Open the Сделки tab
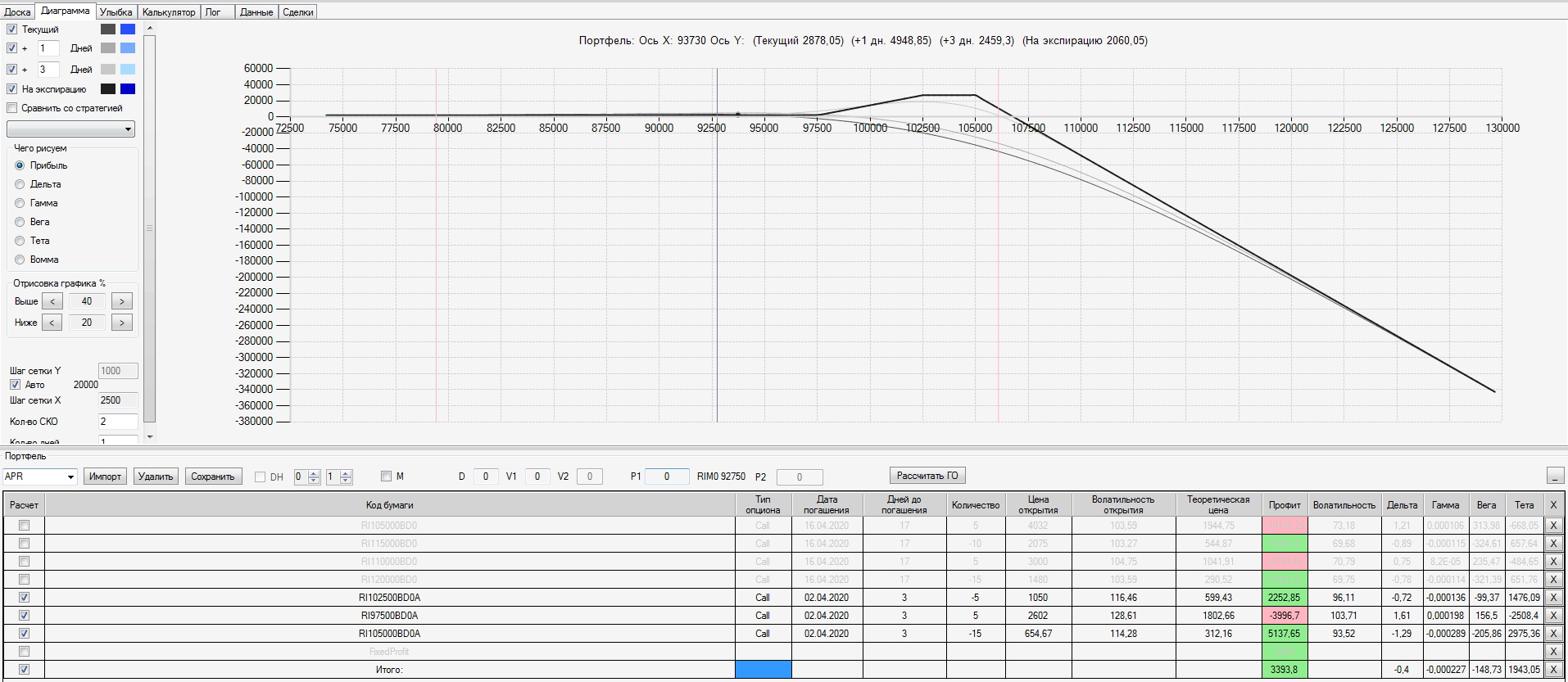The height and width of the screenshot is (682, 1568). pos(298,12)
